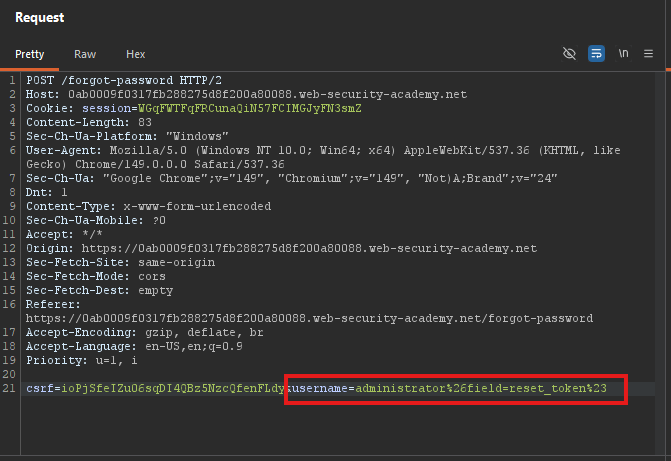Click the Referer URL ending in /forgot-password
Screen dimensions: 671x461
(x=309, y=318)
